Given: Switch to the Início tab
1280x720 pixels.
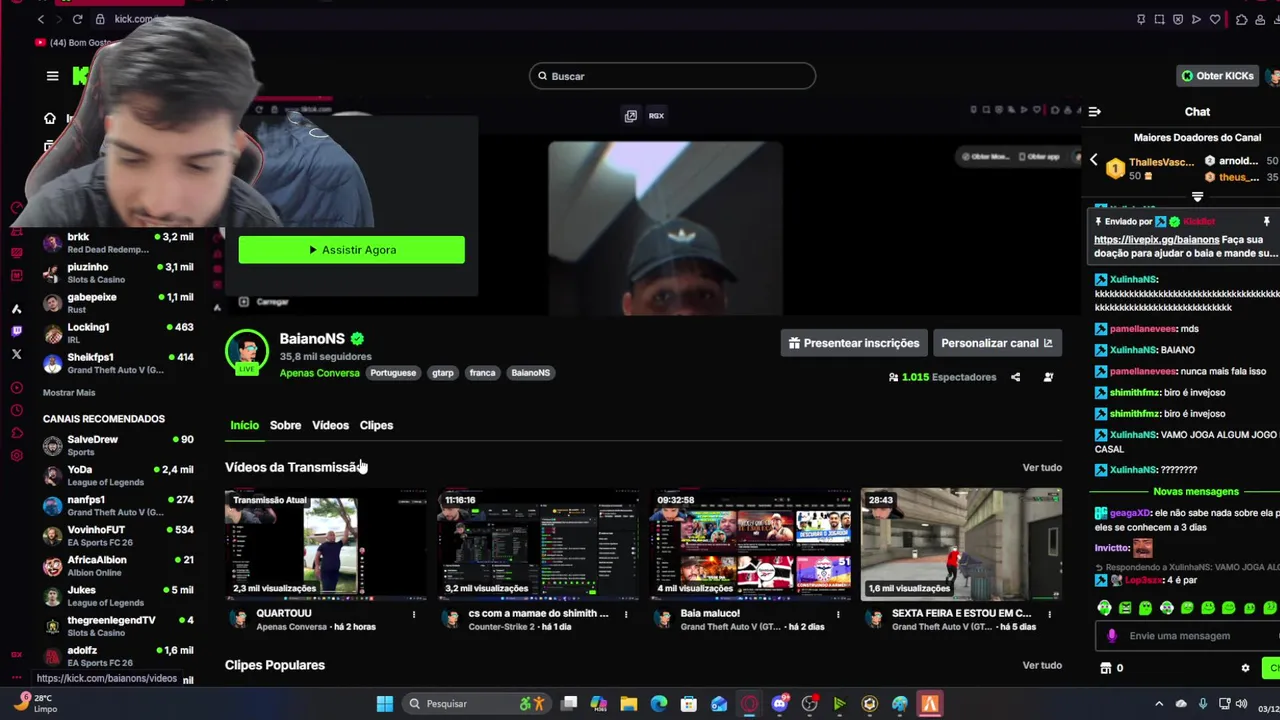Looking at the screenshot, I should click(244, 426).
